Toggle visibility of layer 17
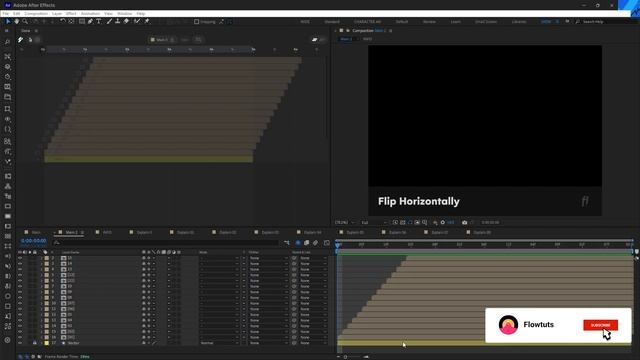This screenshot has height=360, width=640. (20, 343)
